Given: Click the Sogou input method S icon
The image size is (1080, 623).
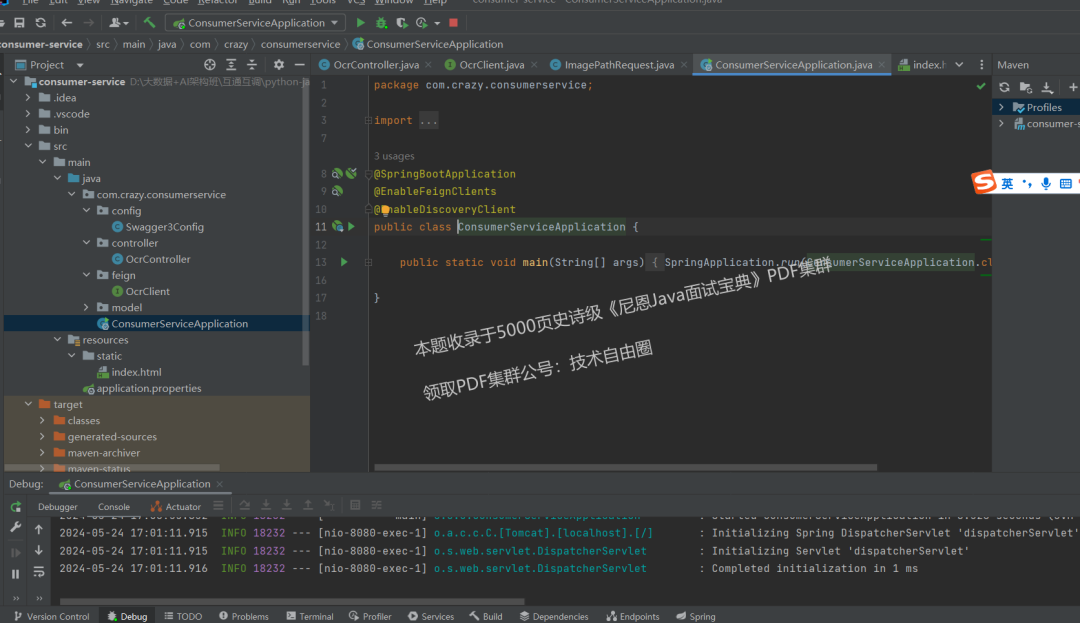Looking at the screenshot, I should coord(984,182).
